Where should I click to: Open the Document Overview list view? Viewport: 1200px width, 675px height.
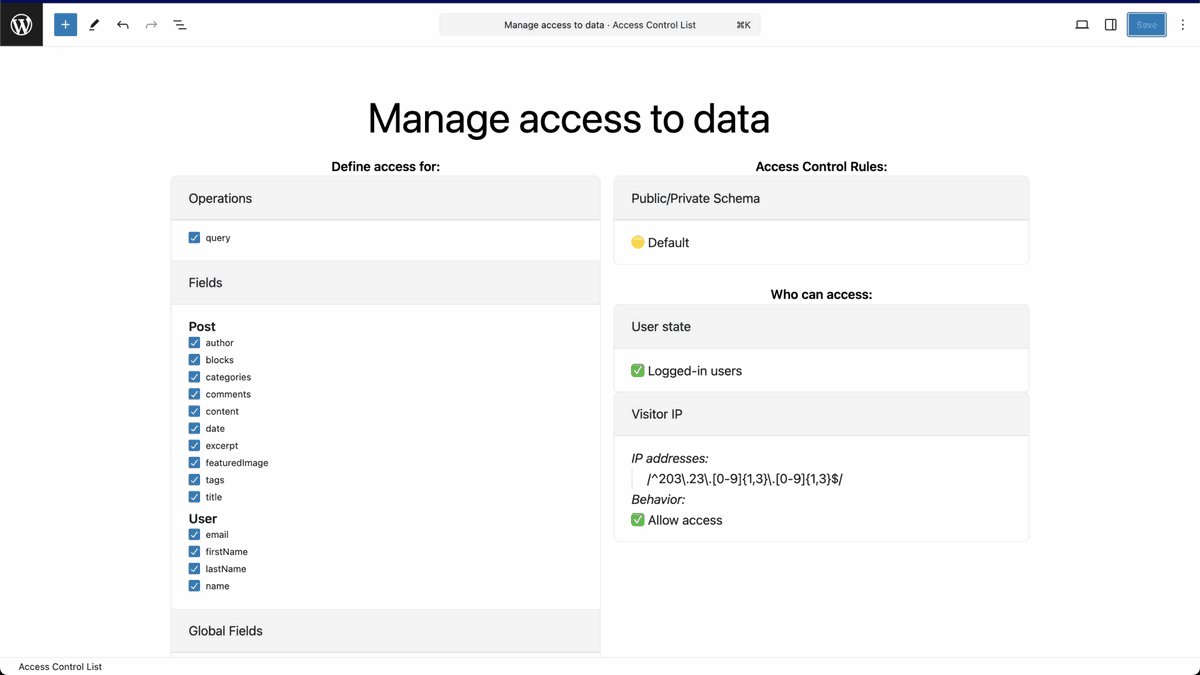coord(180,24)
